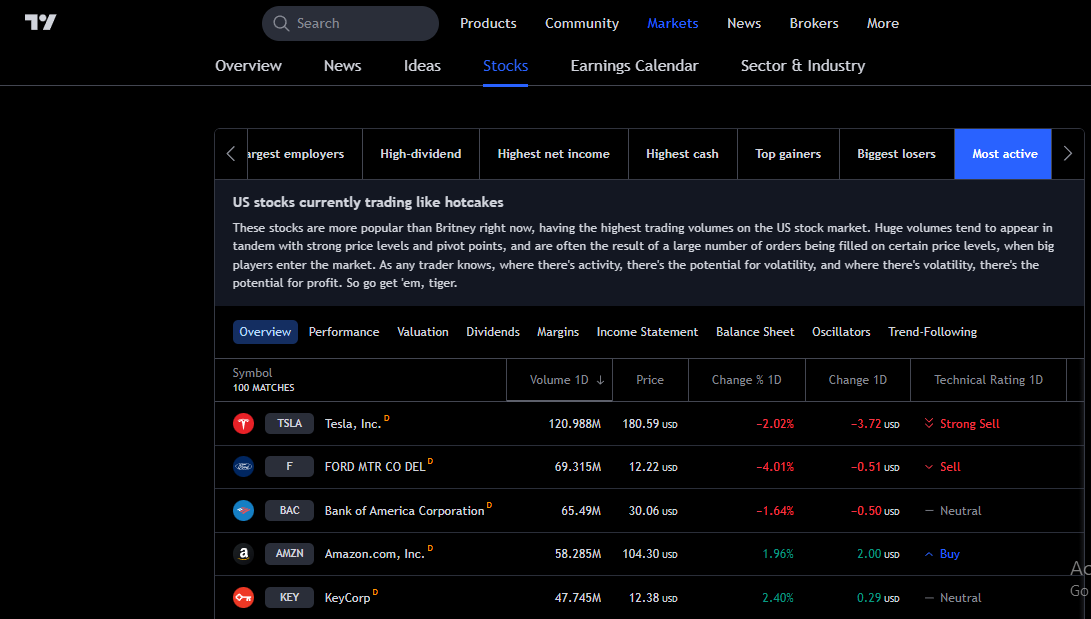Sort by the Change % 1D column header
The width and height of the screenshot is (1091, 619).
point(746,380)
